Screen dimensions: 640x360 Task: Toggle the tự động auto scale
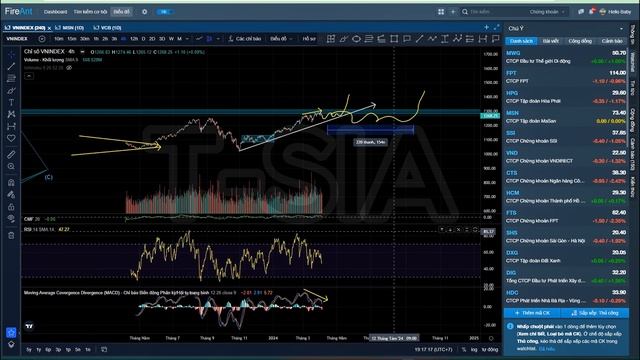tap(490, 350)
